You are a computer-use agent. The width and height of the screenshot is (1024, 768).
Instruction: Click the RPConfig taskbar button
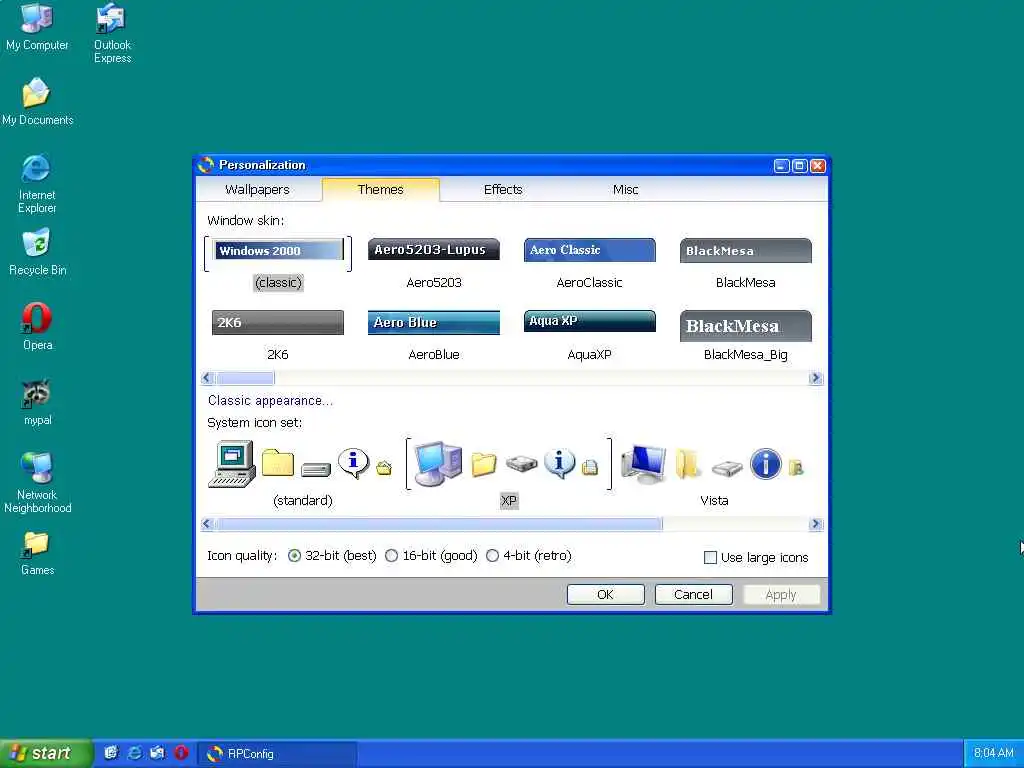[278, 754]
